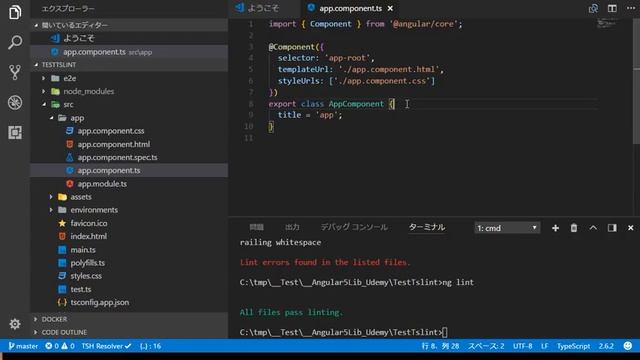Add a new terminal with plus icon
Viewport: 640px width, 360px height.
pyautogui.click(x=555, y=228)
